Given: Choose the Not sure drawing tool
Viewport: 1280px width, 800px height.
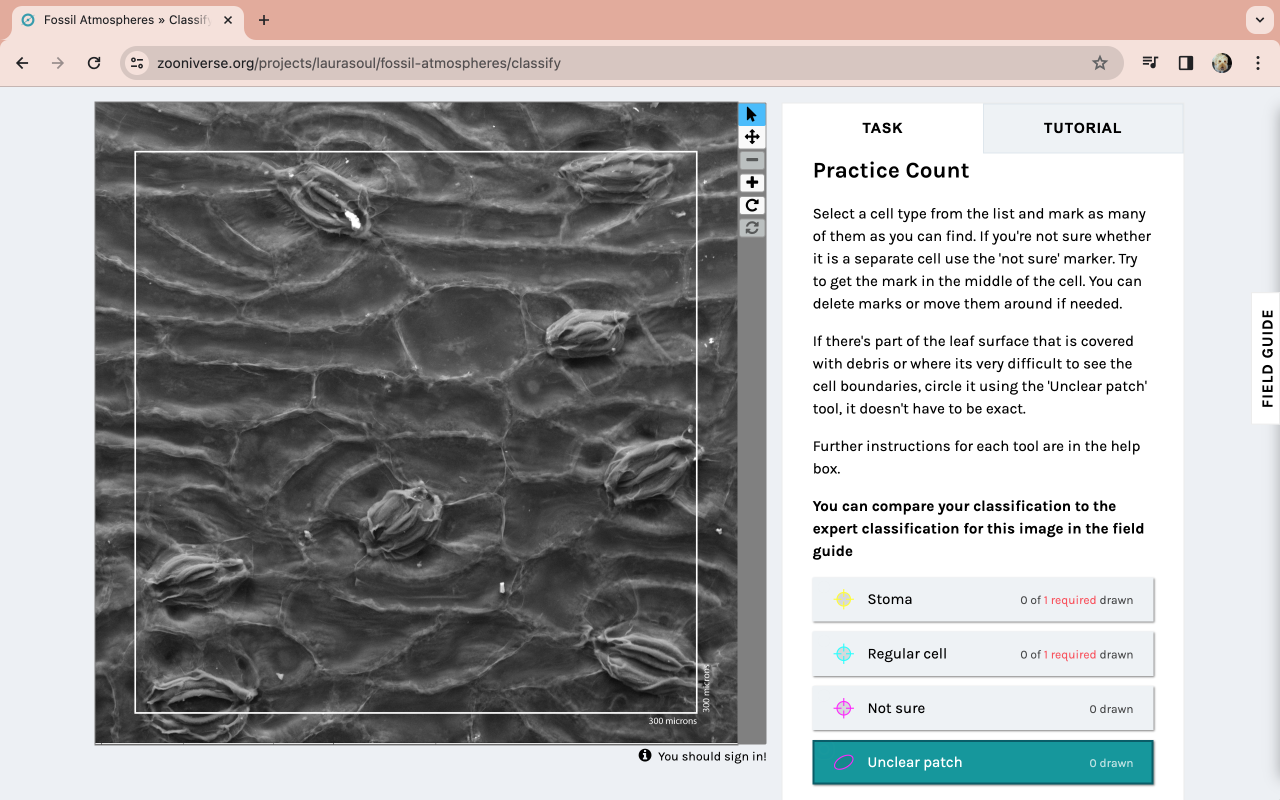Looking at the screenshot, I should (983, 708).
